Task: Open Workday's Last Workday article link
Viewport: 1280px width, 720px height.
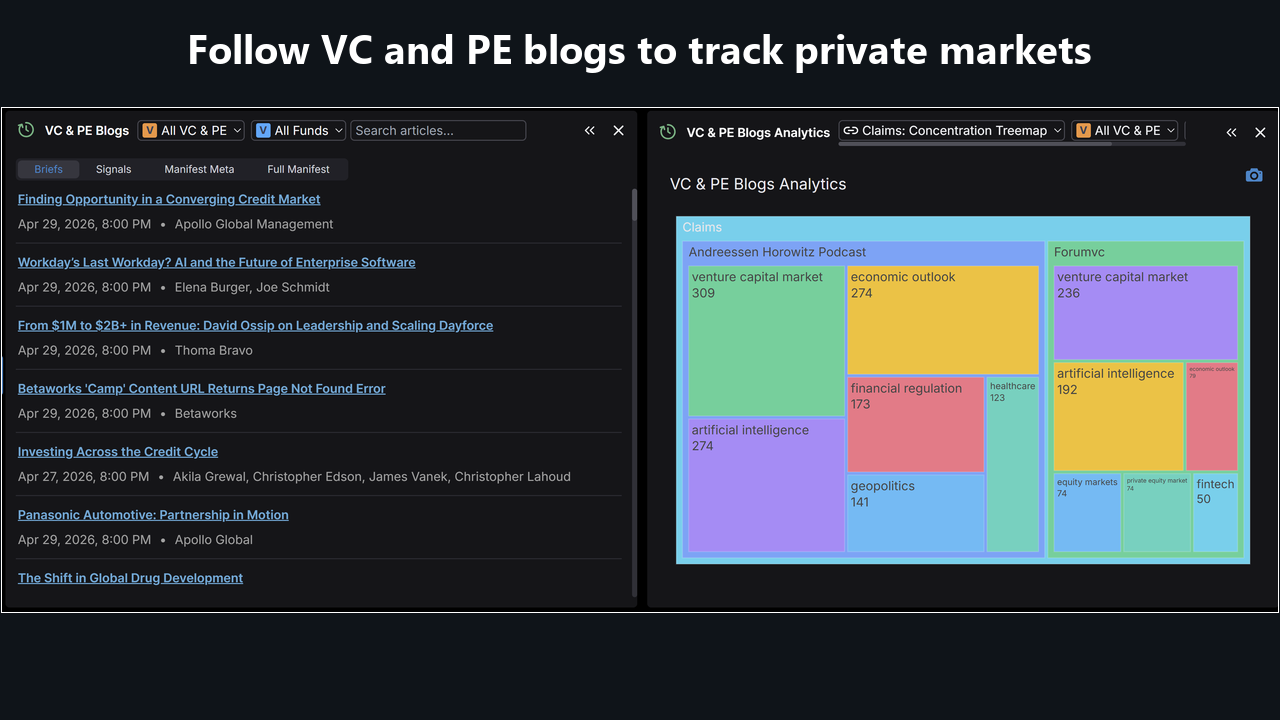Action: coord(216,262)
